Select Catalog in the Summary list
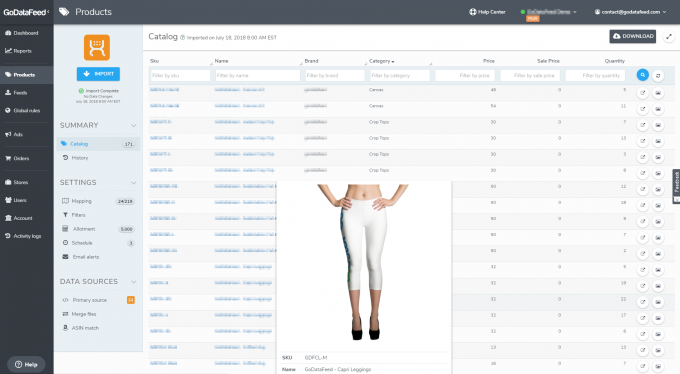The height and width of the screenshot is (374, 680). point(98,144)
